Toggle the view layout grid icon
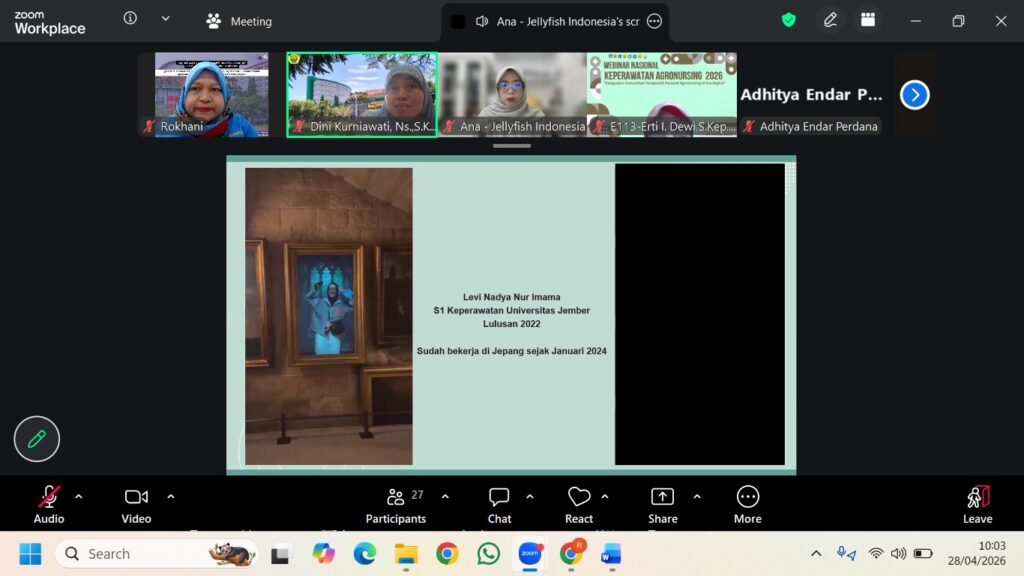 pyautogui.click(x=868, y=20)
